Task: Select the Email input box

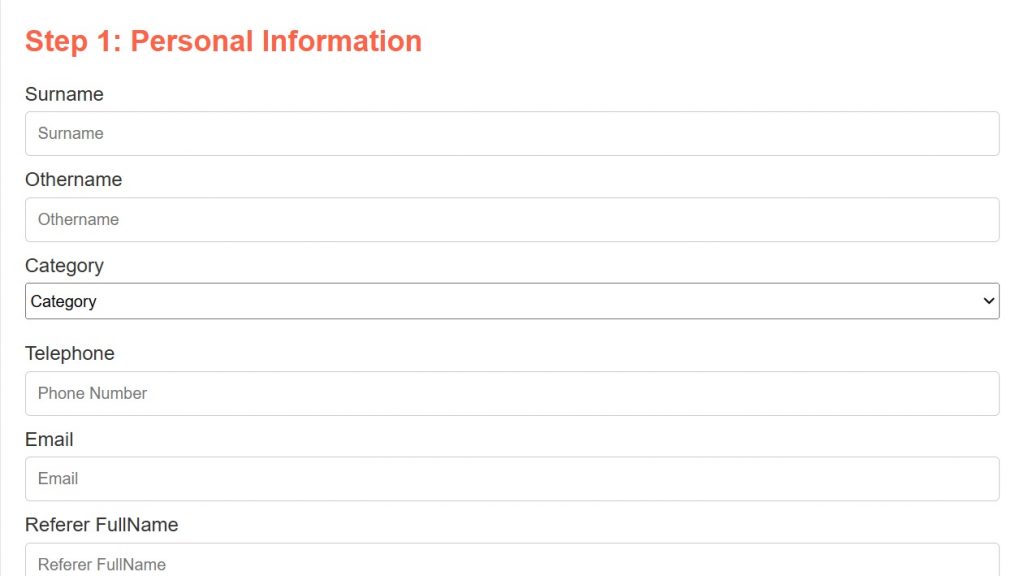Action: click(x=512, y=478)
